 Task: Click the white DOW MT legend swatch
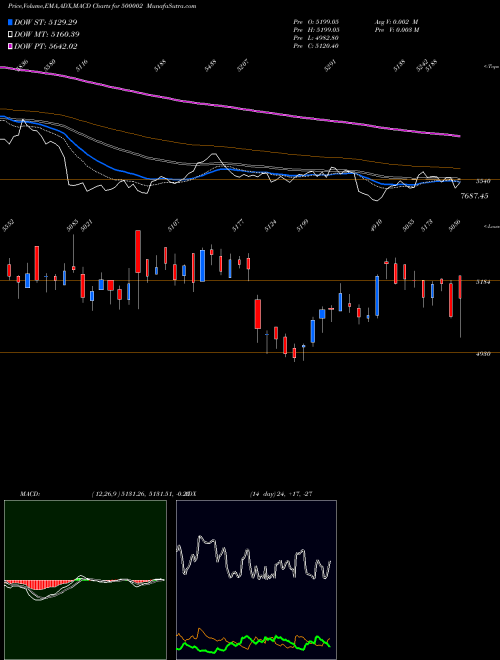[x=10, y=35]
